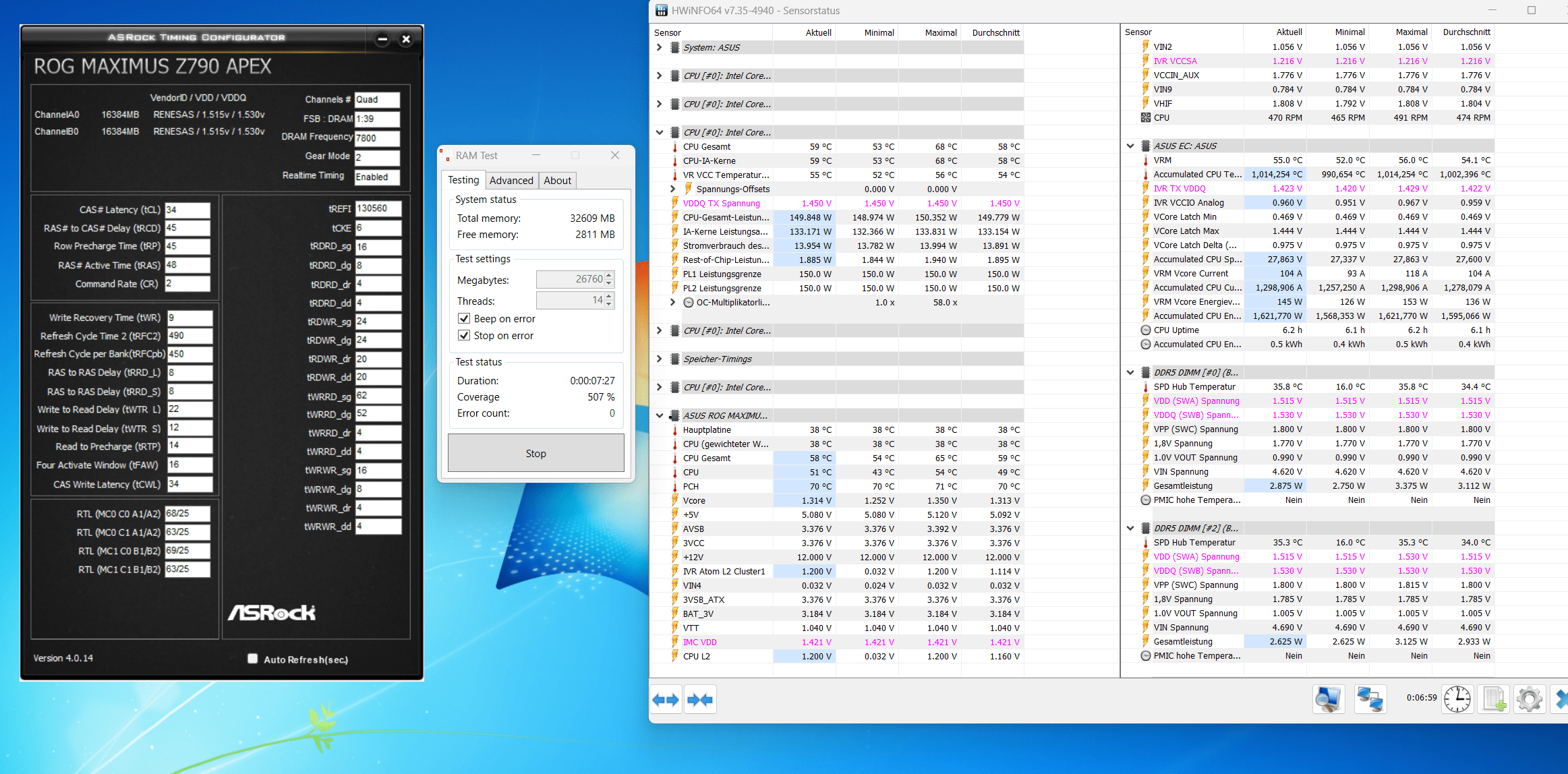Click Durchschnitt column header in right pane
The image size is (1568, 774).
[x=1463, y=32]
